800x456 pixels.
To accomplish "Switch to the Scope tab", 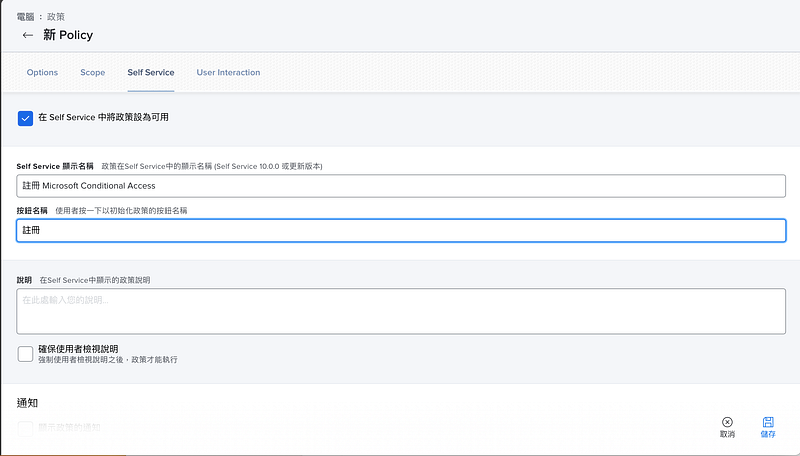I will 92,73.
